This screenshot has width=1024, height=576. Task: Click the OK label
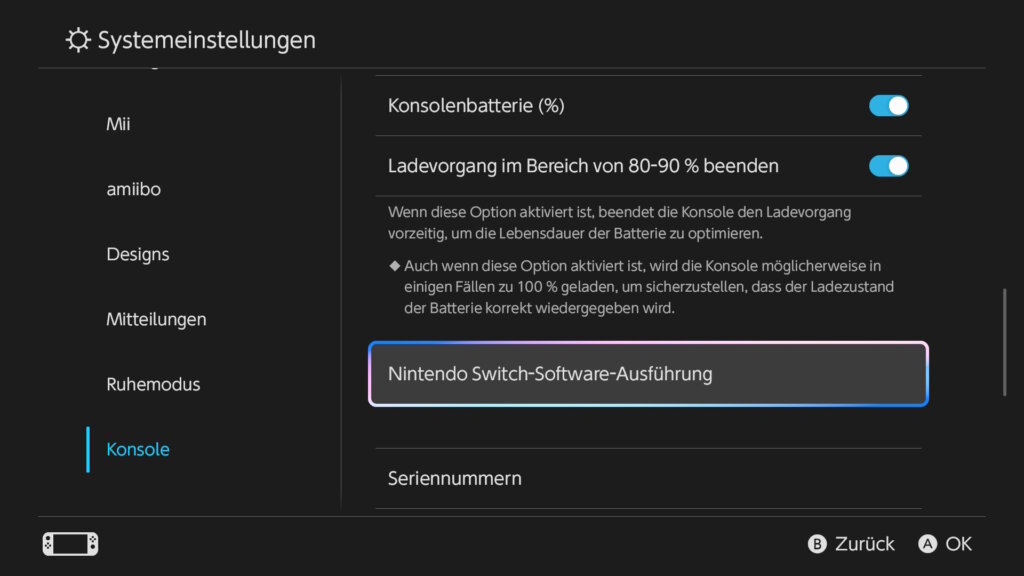[x=958, y=544]
